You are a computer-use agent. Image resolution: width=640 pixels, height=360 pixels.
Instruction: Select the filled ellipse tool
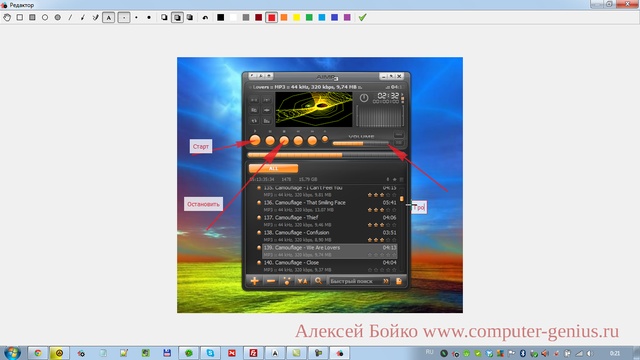(58, 18)
